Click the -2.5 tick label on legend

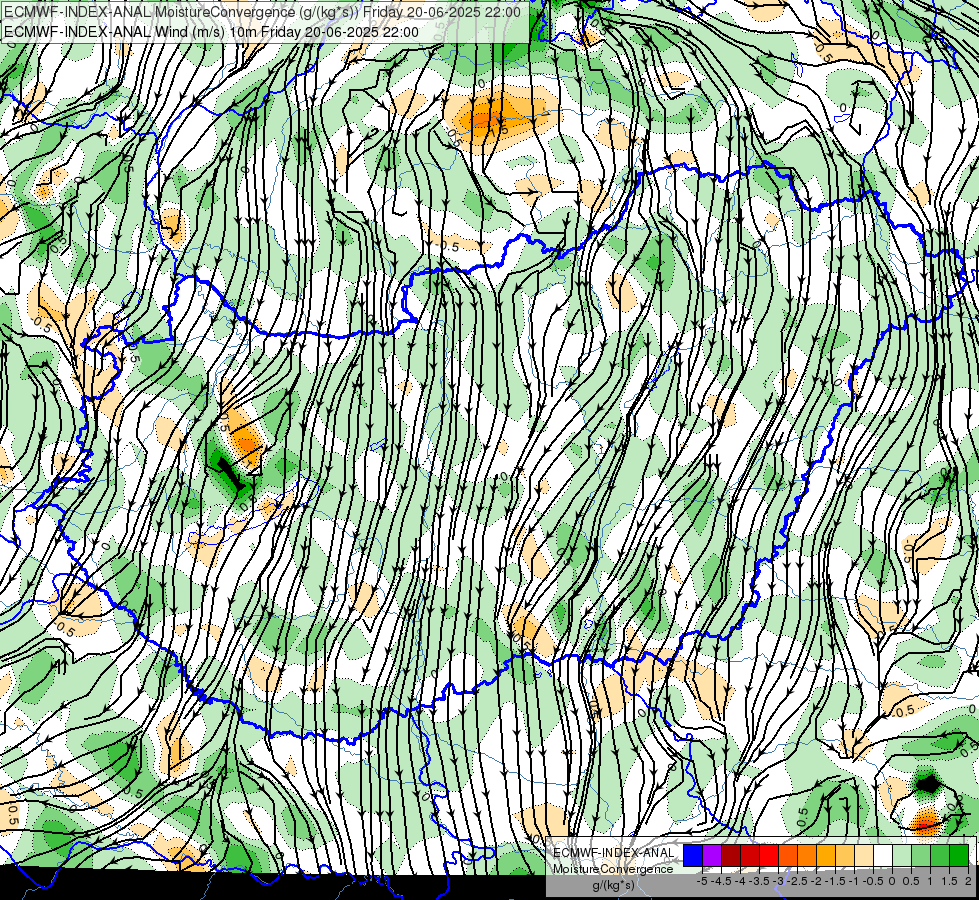coord(797,881)
